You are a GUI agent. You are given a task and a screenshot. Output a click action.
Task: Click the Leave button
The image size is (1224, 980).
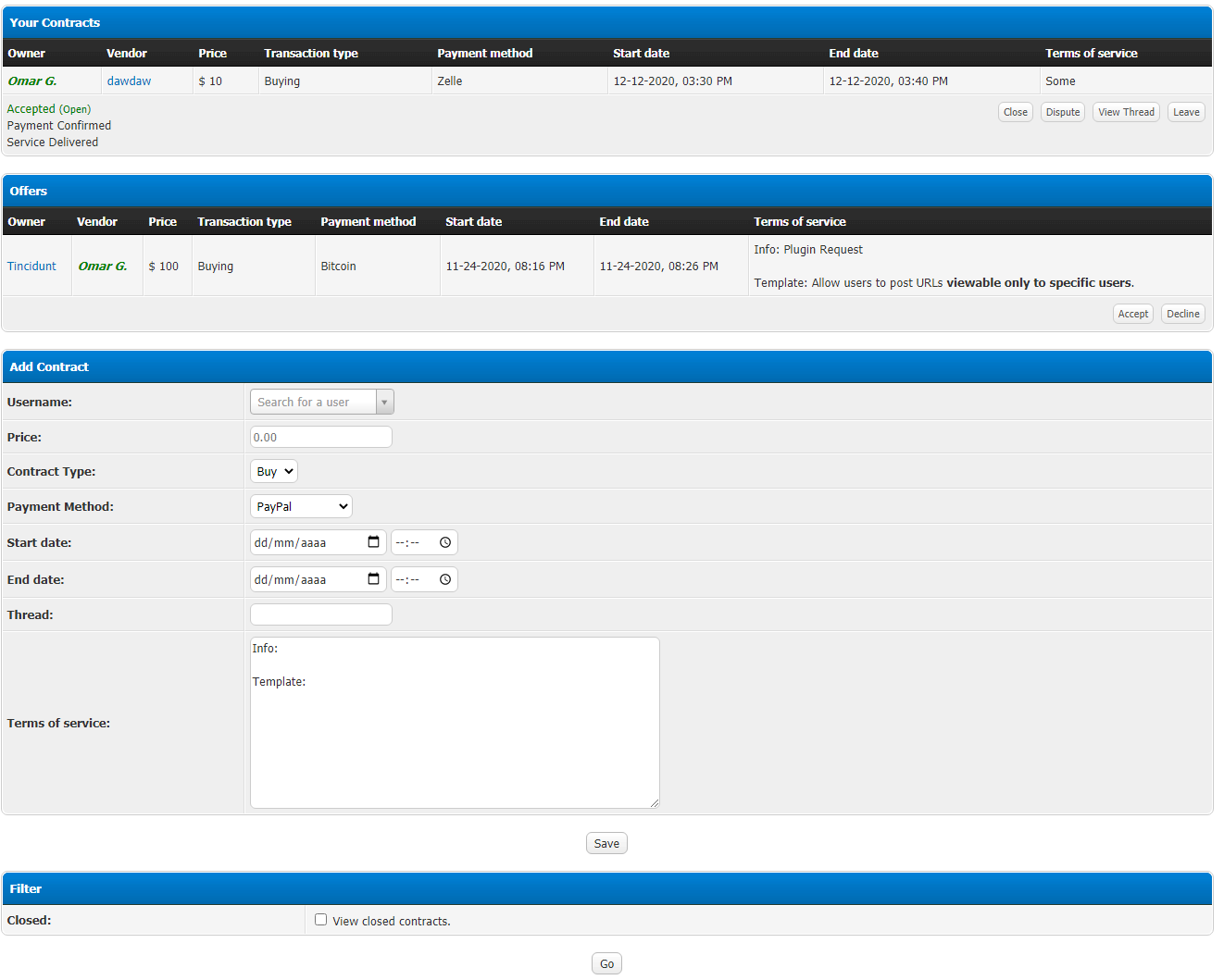(x=1186, y=112)
